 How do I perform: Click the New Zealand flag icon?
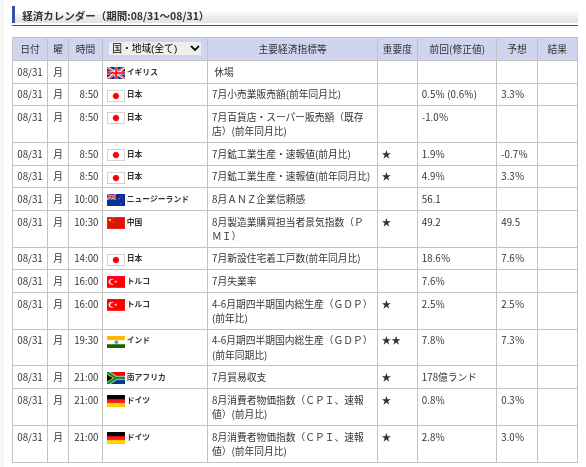click(116, 200)
